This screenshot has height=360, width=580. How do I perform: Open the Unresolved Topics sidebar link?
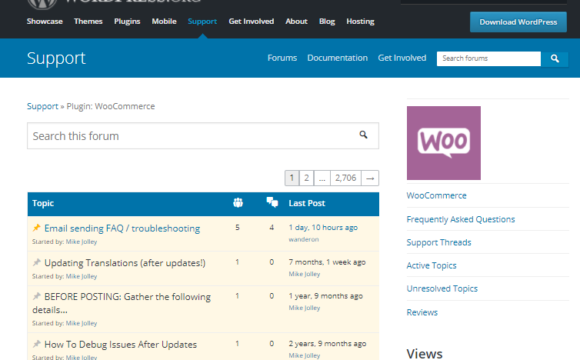coord(442,289)
